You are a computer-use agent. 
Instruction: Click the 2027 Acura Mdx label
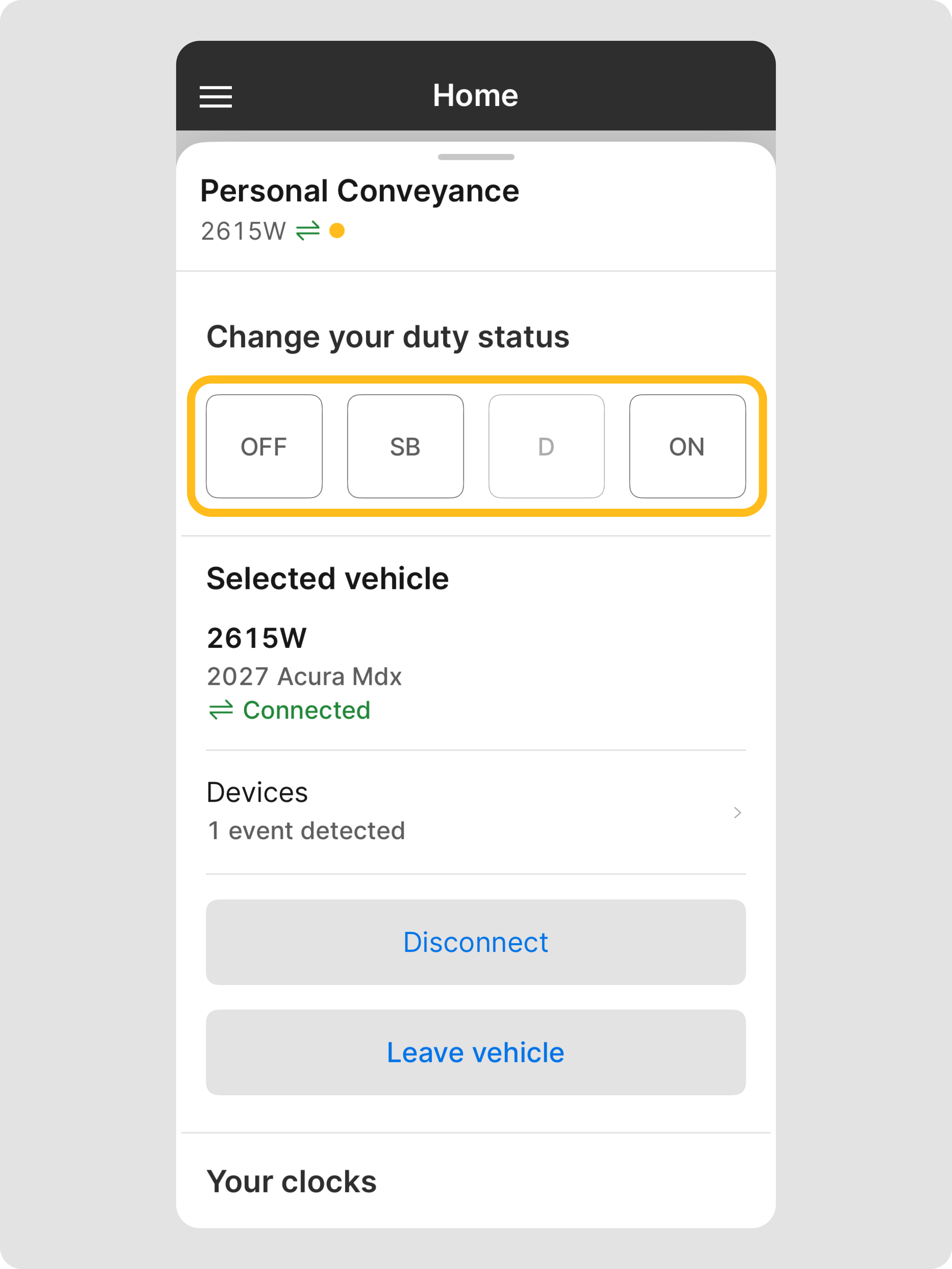click(x=304, y=676)
